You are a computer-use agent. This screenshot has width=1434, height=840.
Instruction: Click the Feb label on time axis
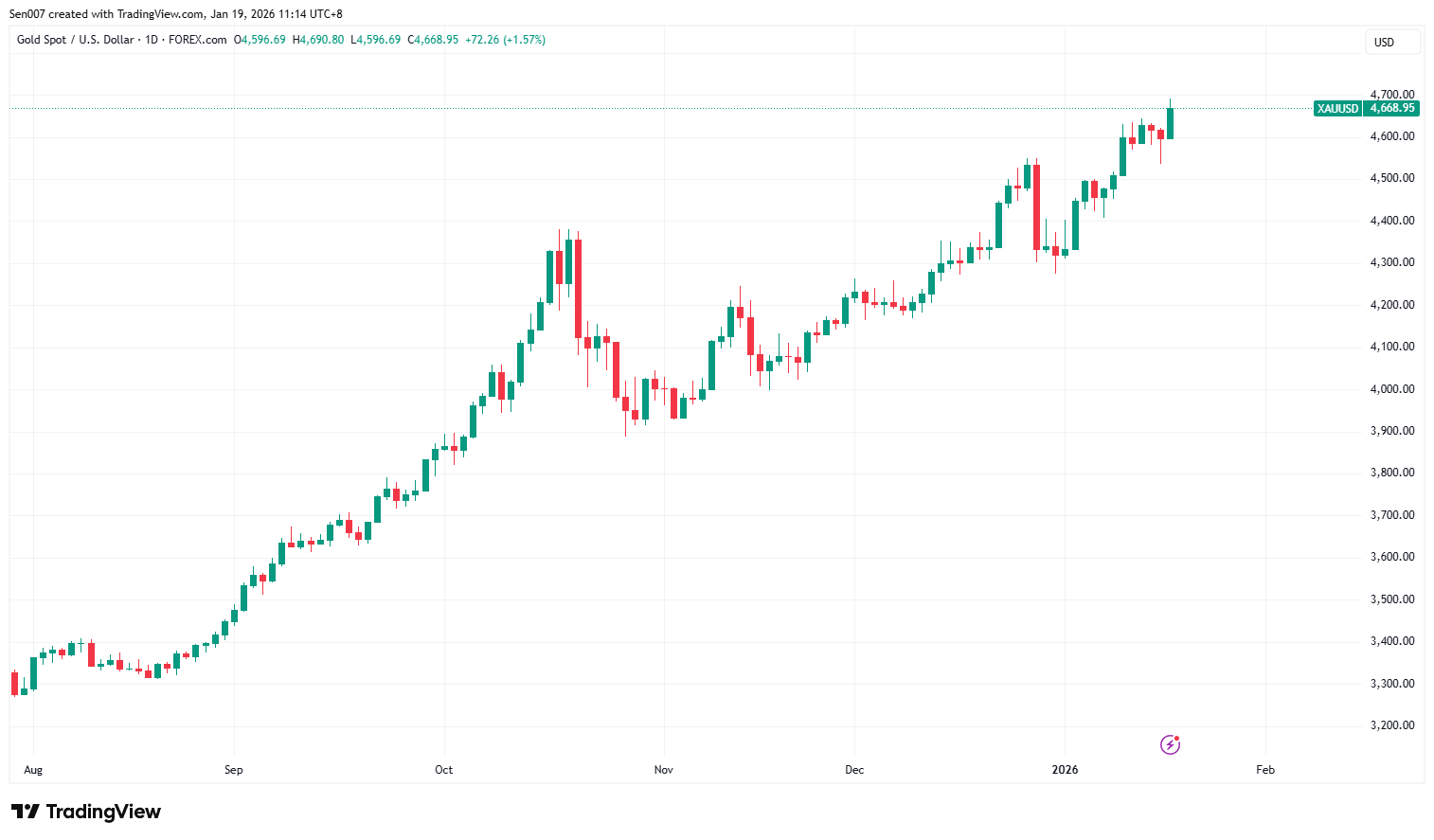point(1264,770)
